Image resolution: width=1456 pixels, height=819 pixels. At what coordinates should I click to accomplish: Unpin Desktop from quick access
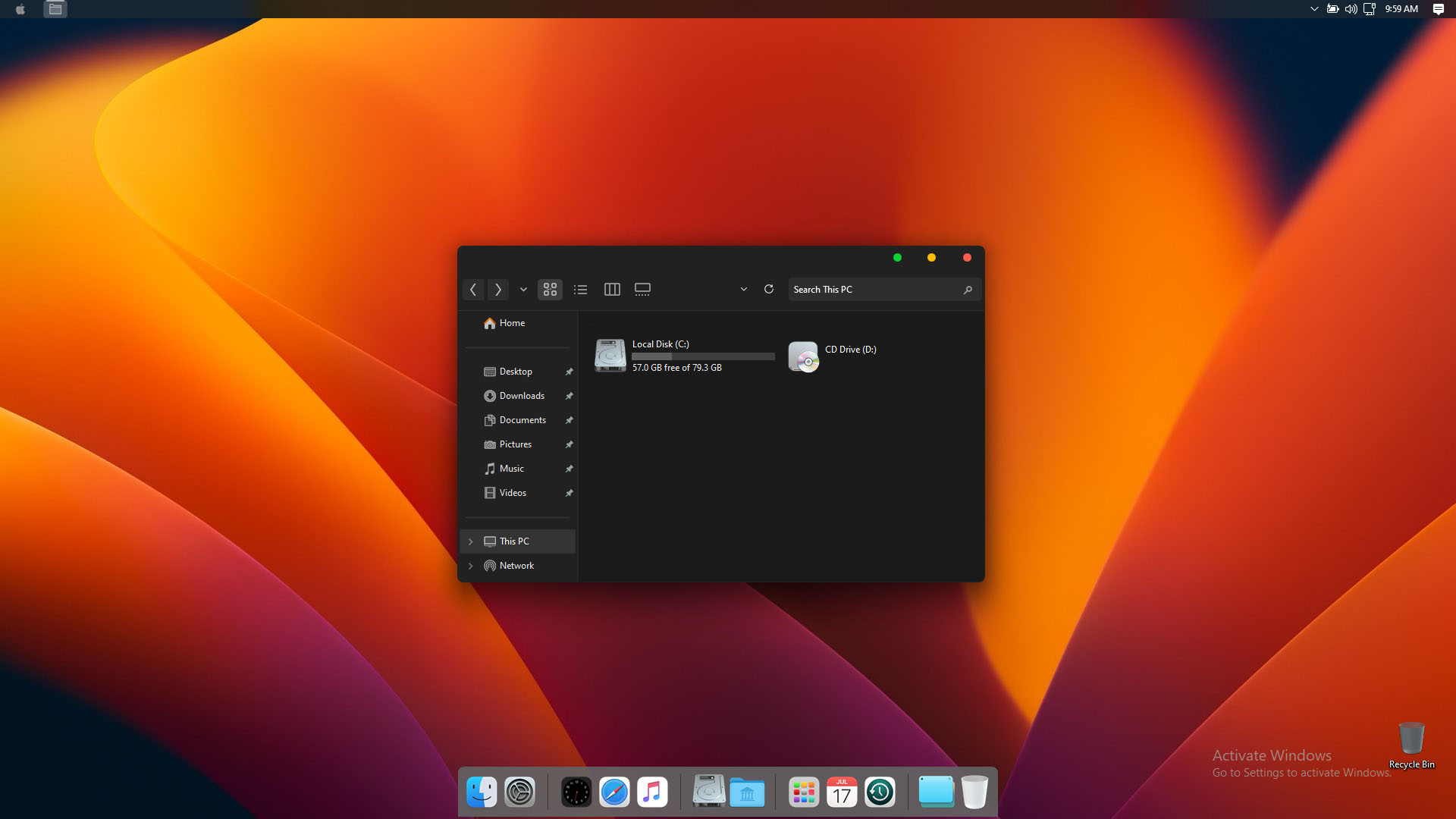click(x=569, y=372)
